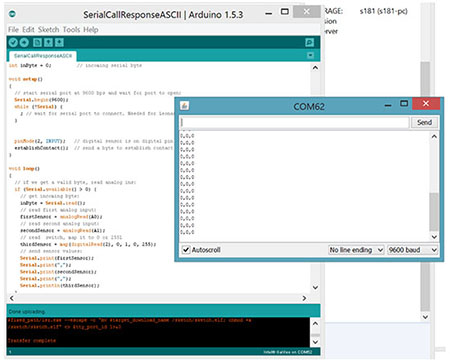This screenshot has height=360, width=450.
Task: Click the serial monitor text input field
Action: [294, 122]
